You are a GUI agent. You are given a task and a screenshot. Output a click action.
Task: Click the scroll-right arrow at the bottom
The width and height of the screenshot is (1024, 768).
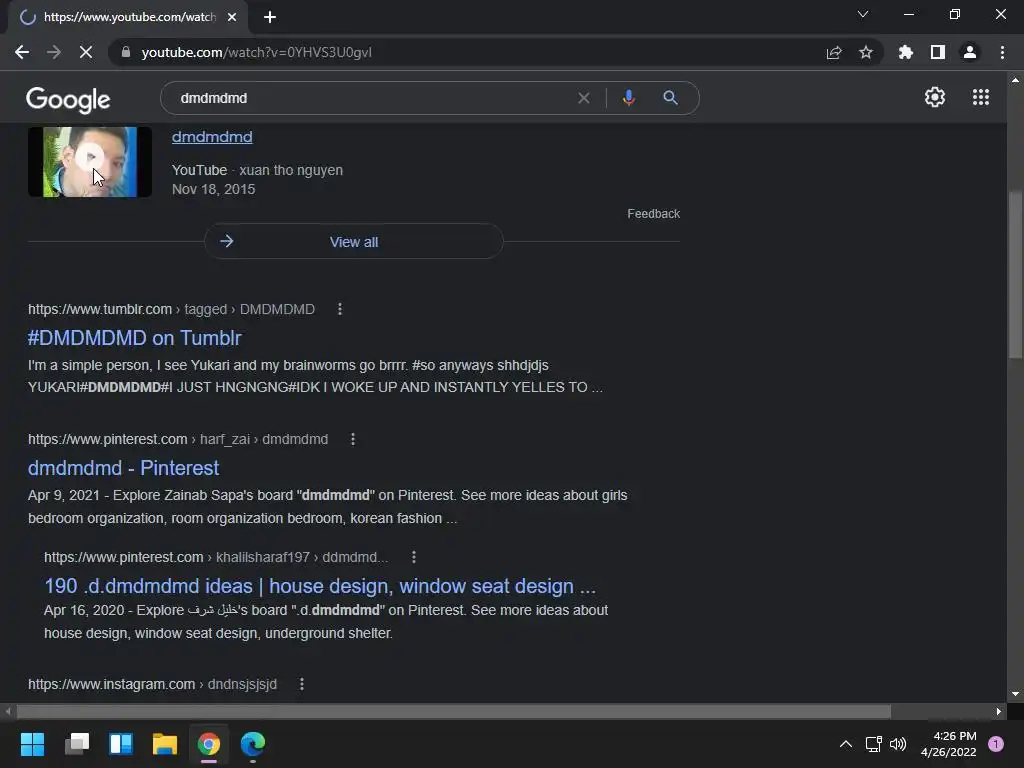(999, 711)
